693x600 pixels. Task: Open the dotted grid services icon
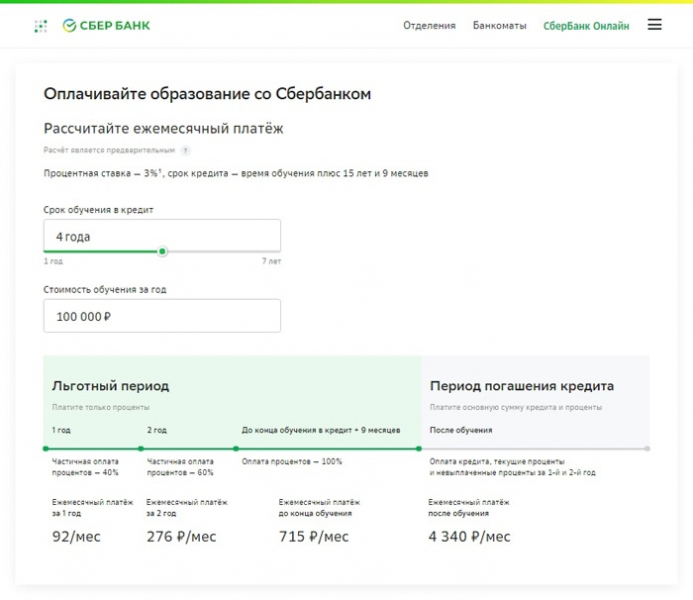pyautogui.click(x=41, y=26)
